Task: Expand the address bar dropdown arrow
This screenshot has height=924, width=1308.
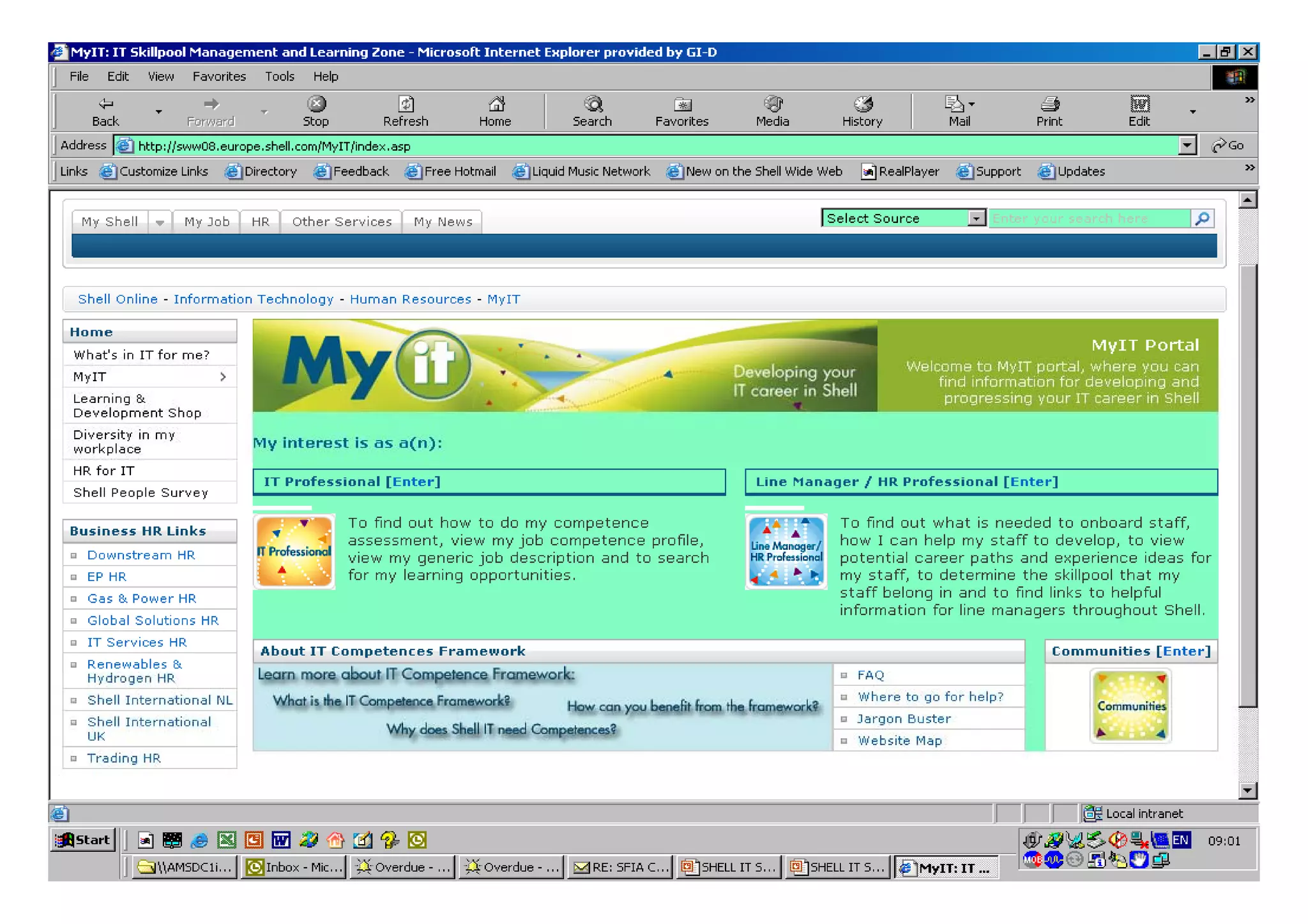Action: tap(1186, 146)
